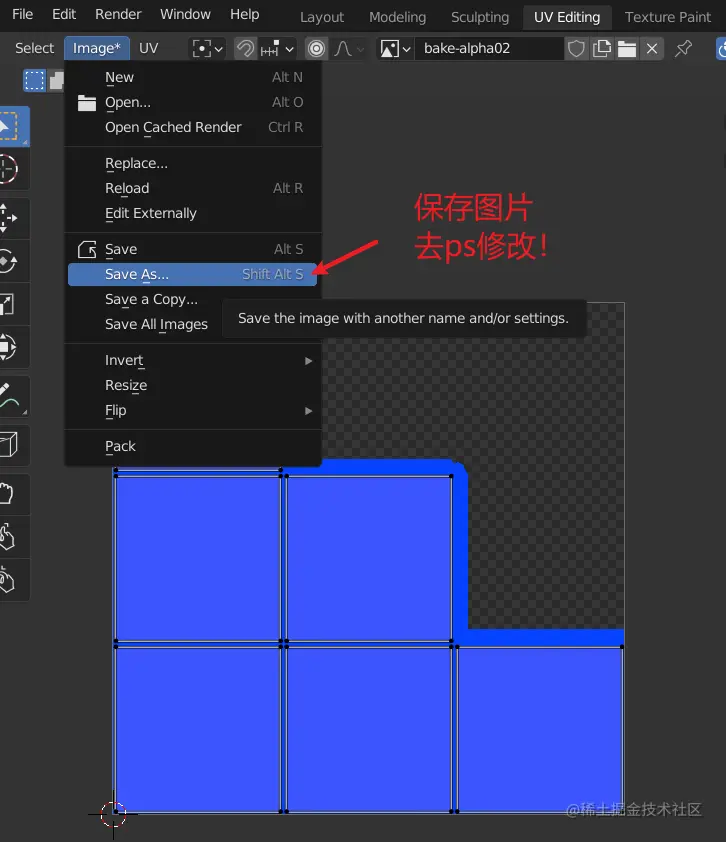The image size is (726, 842).
Task: Open the Select menu in UV editor
Action: 34,48
